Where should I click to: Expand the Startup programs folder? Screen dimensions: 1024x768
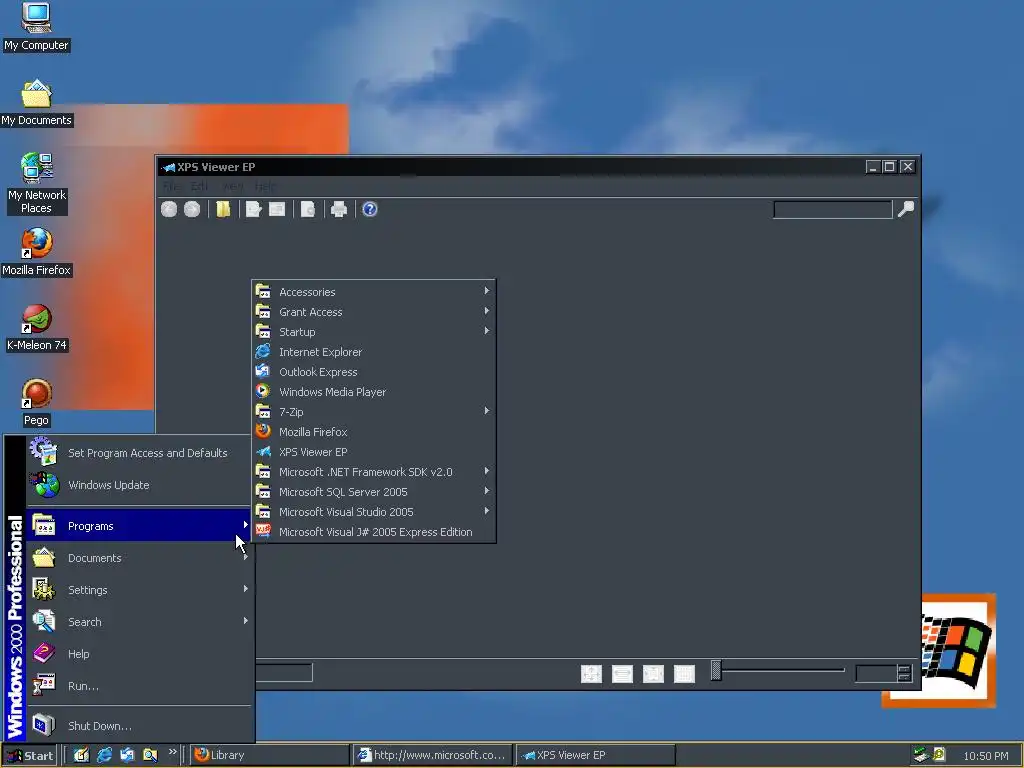374,332
